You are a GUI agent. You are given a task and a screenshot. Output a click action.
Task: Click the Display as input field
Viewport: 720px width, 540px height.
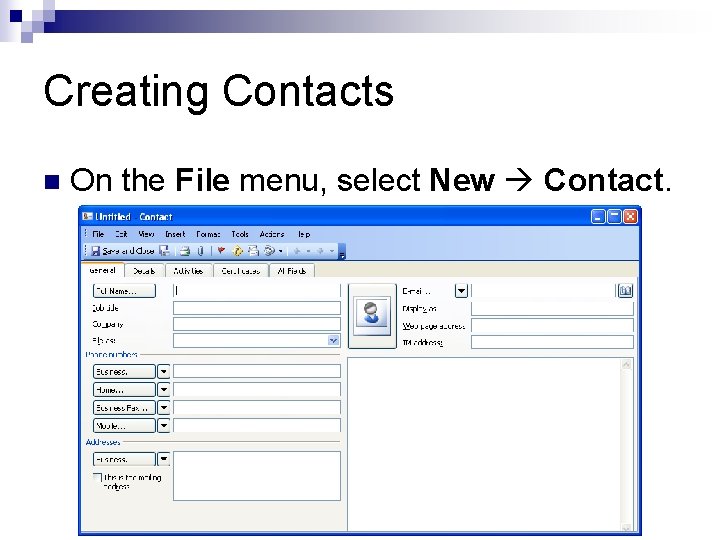pyautogui.click(x=552, y=309)
